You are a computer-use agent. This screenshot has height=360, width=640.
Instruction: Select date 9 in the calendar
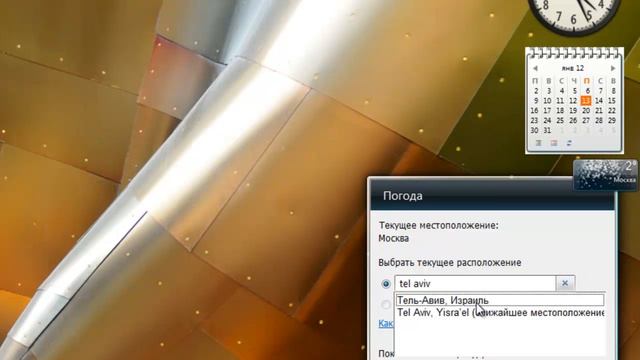(x=536, y=100)
